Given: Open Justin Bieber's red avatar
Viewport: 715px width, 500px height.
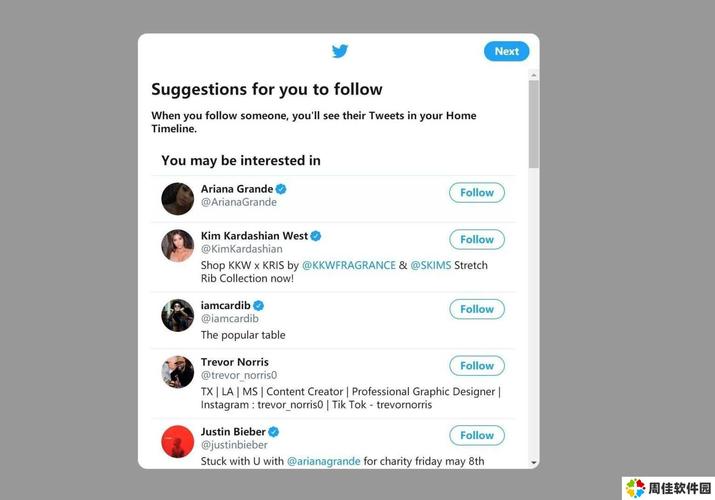Looking at the screenshot, I should point(178,441).
